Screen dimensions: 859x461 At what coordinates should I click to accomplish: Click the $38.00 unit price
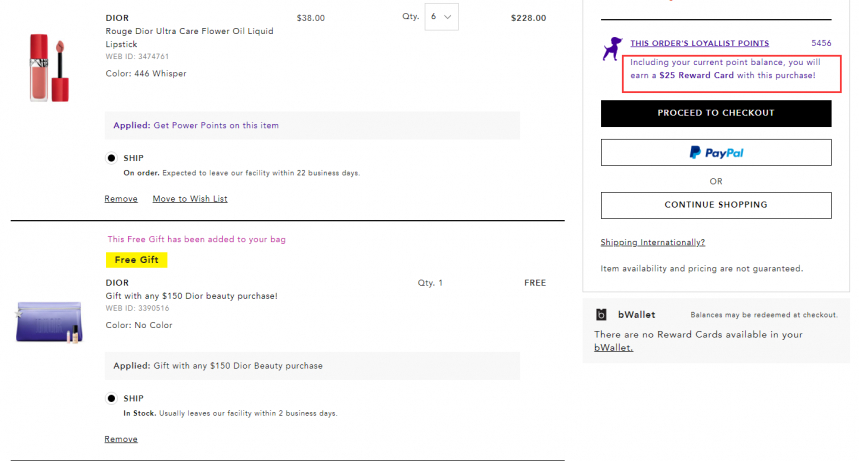[x=311, y=18]
